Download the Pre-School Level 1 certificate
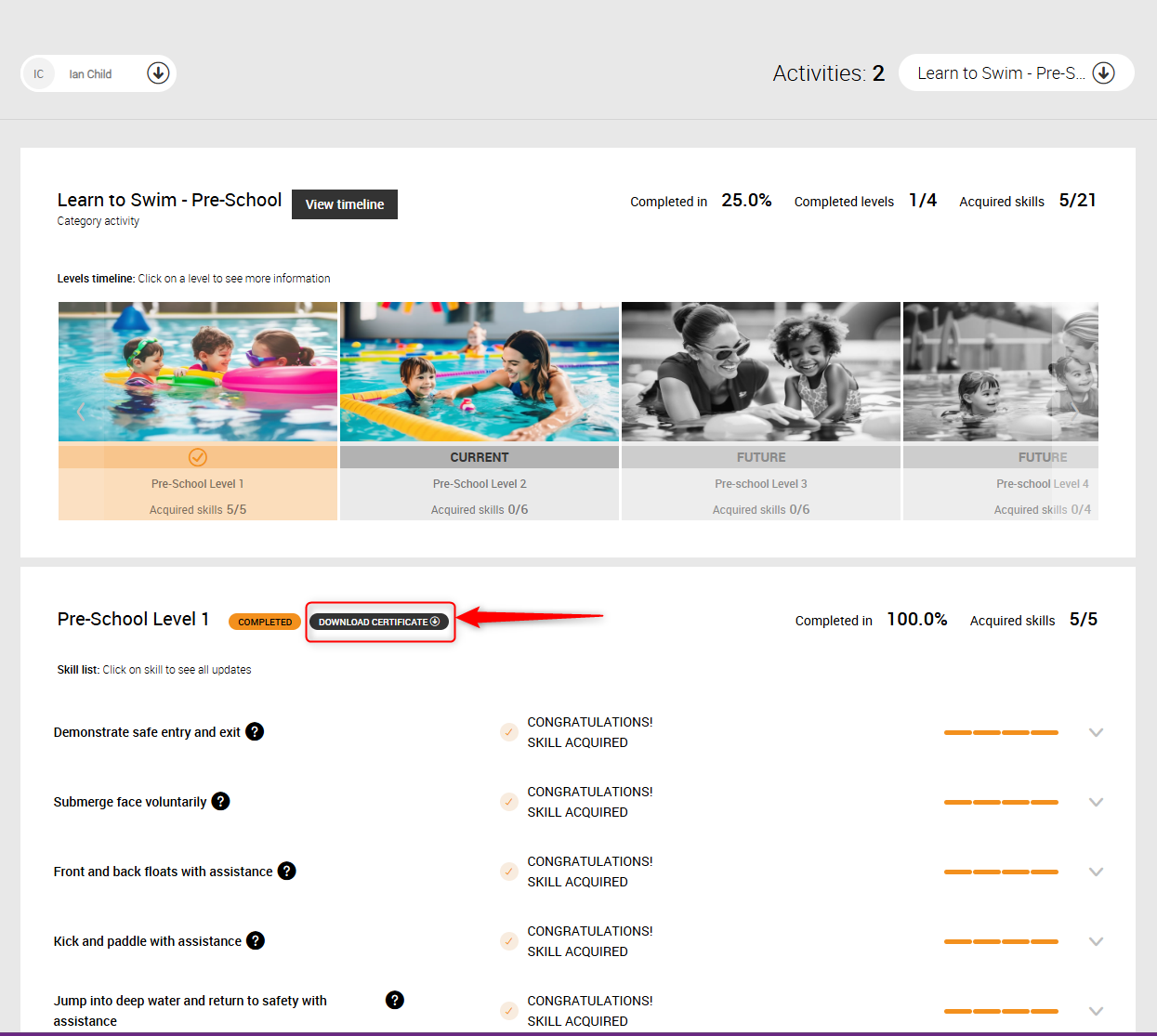This screenshot has width=1157, height=1036. (379, 622)
